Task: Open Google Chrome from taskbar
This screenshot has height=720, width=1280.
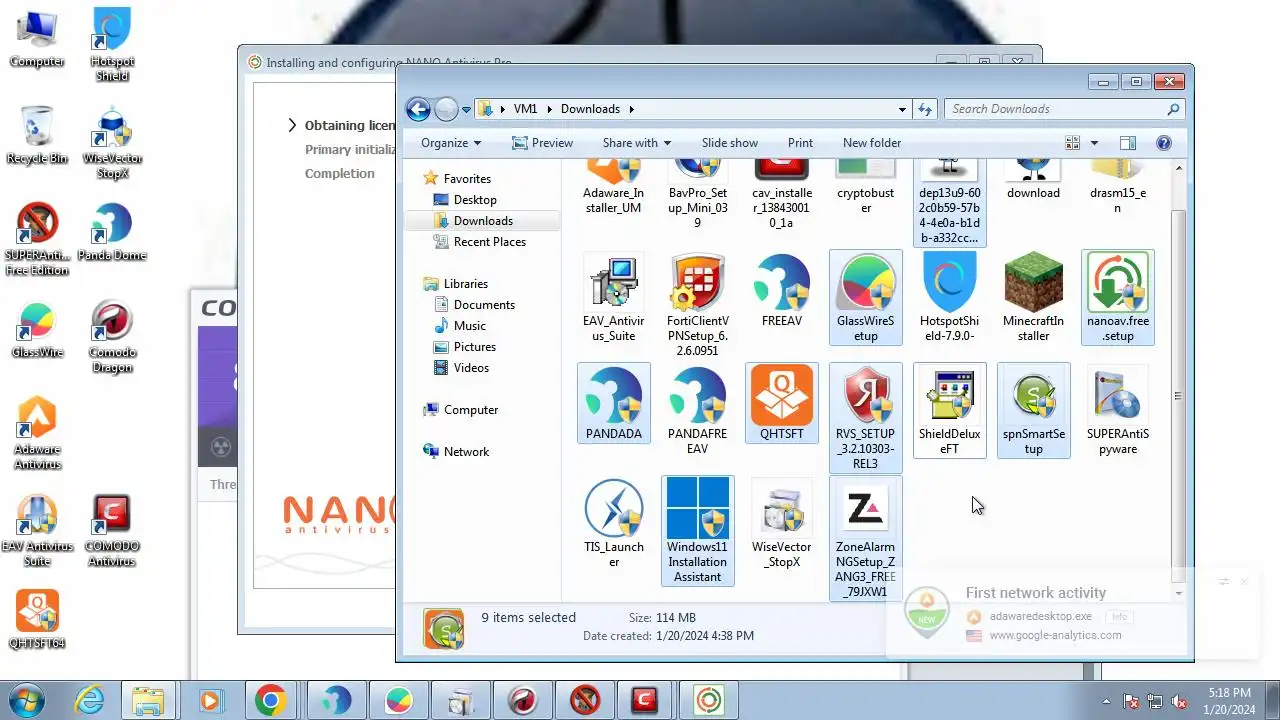Action: pyautogui.click(x=270, y=701)
